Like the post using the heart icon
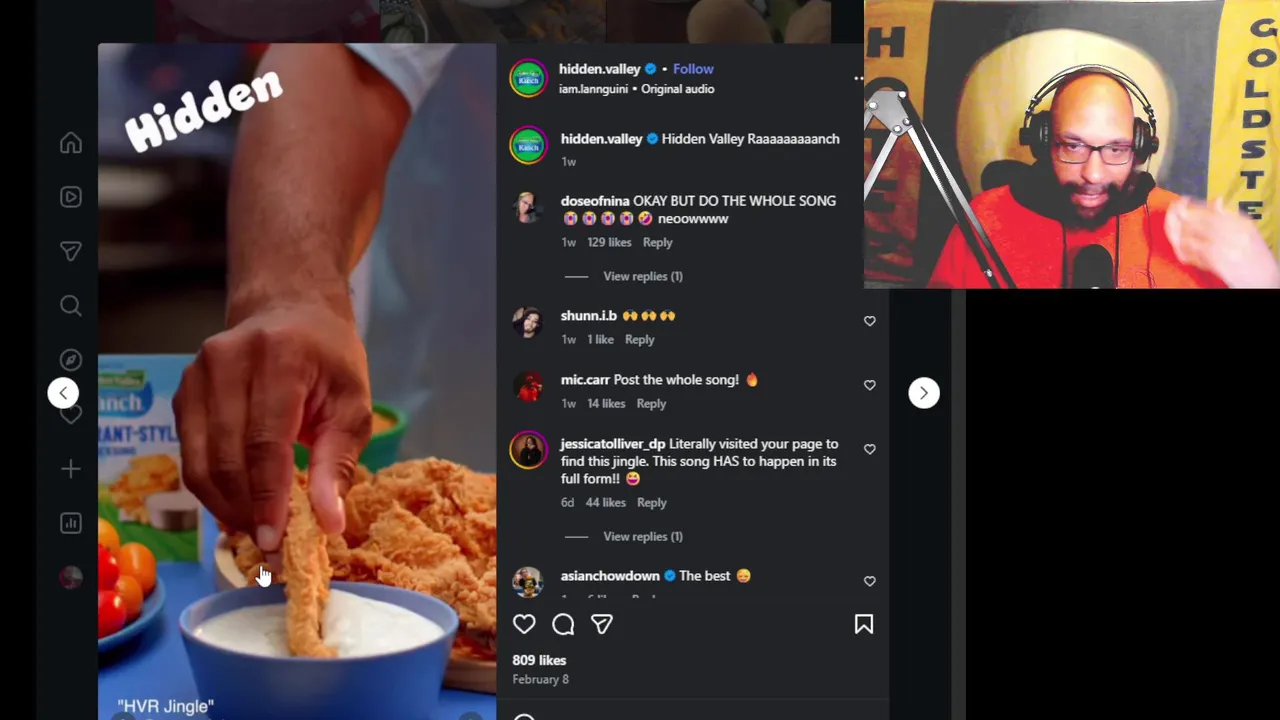The width and height of the screenshot is (1280, 720). click(524, 624)
